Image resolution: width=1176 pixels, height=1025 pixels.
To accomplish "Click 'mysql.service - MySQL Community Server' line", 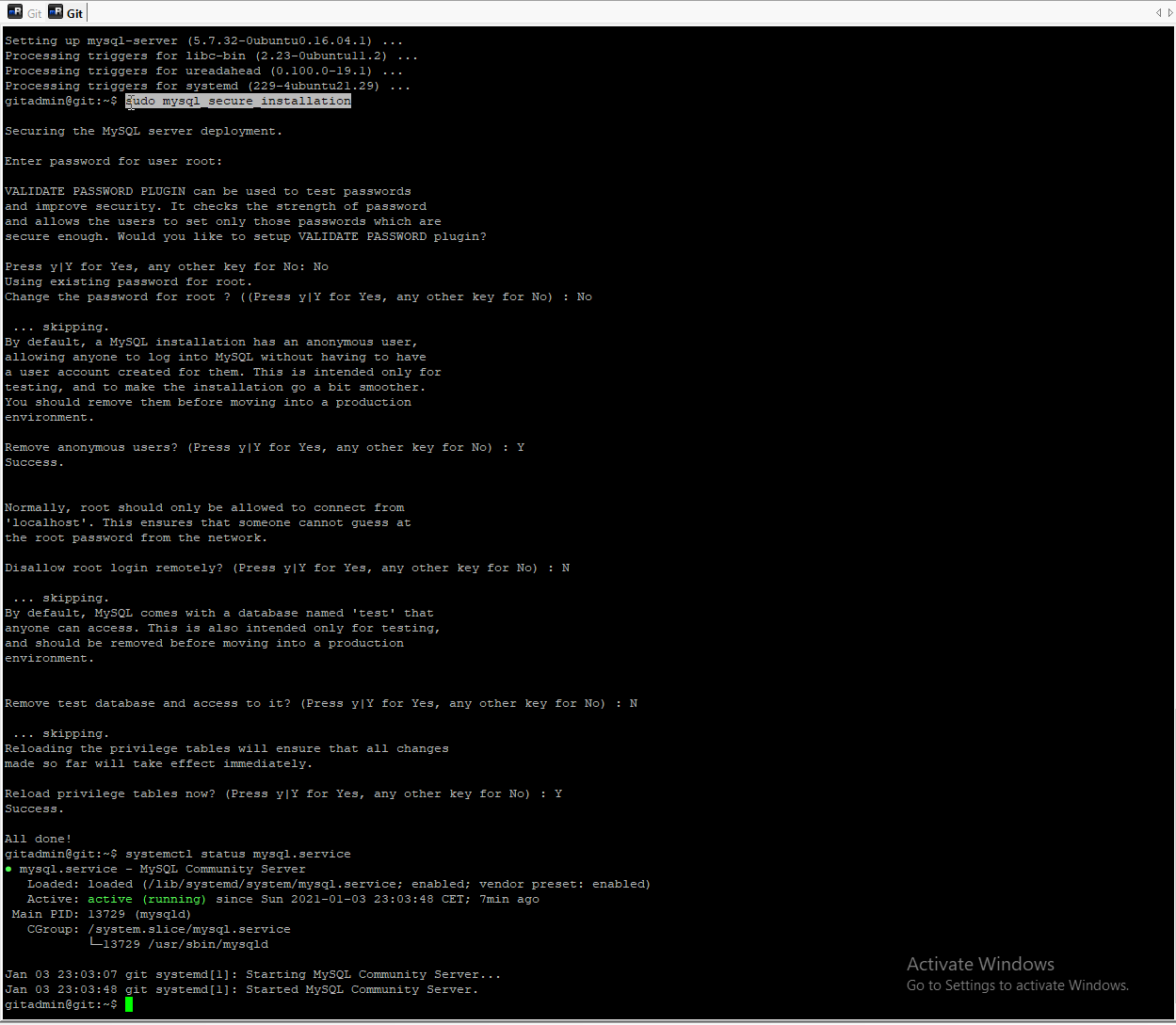I will (x=155, y=869).
